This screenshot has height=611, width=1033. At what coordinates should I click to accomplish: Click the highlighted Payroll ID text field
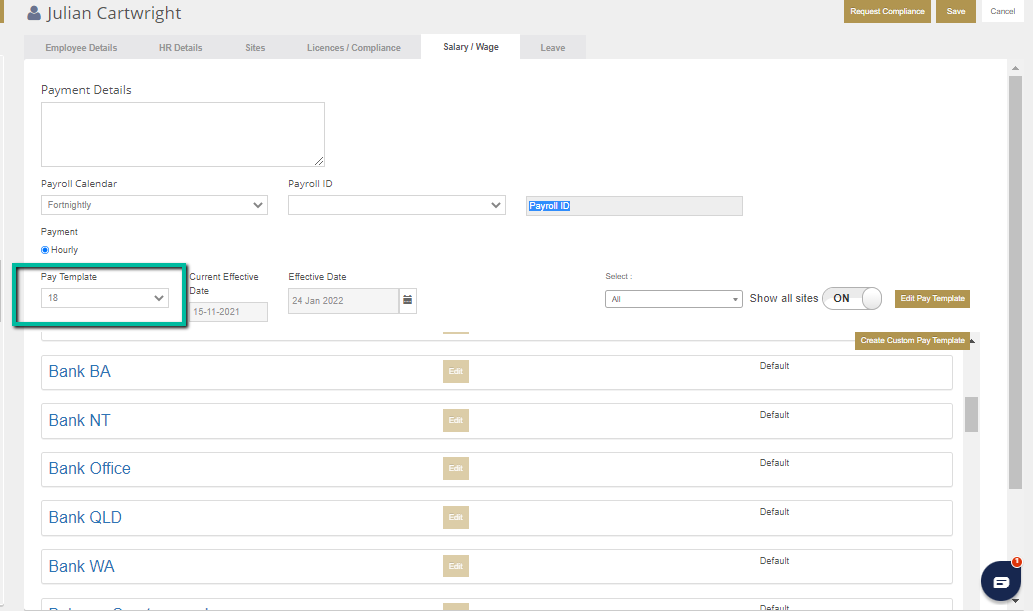(634, 206)
